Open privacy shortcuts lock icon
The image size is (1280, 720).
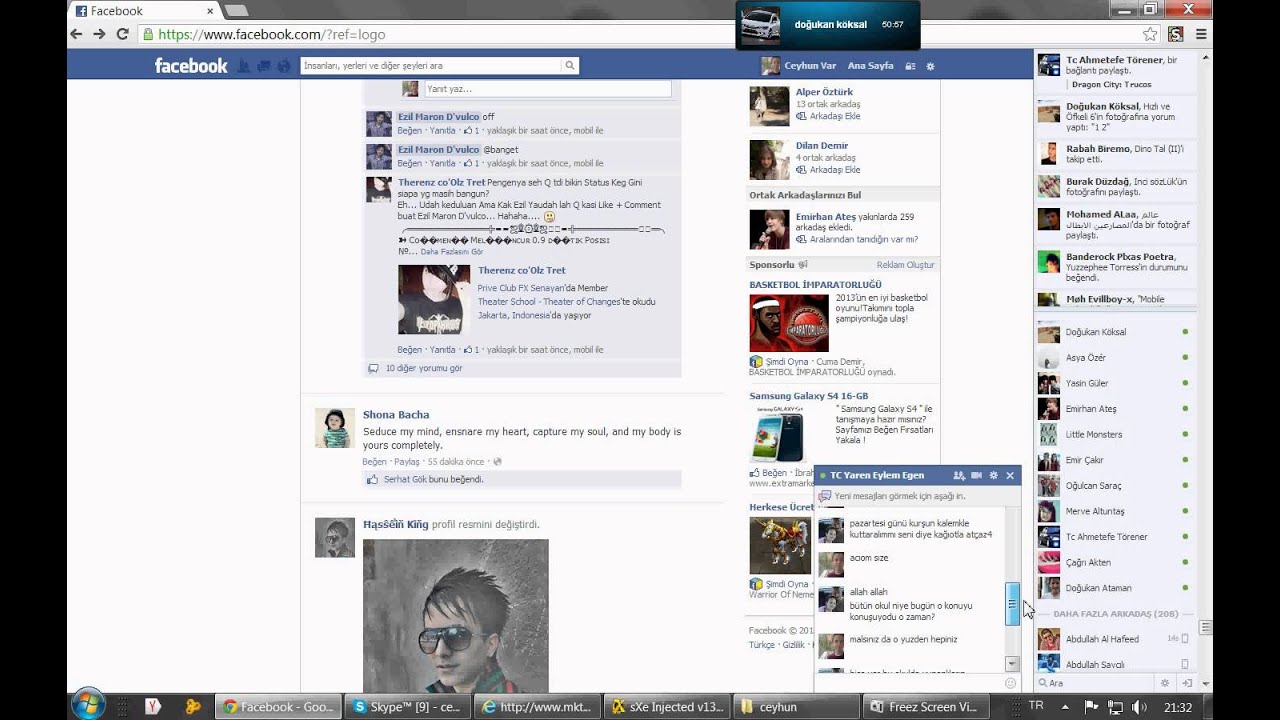[910, 66]
